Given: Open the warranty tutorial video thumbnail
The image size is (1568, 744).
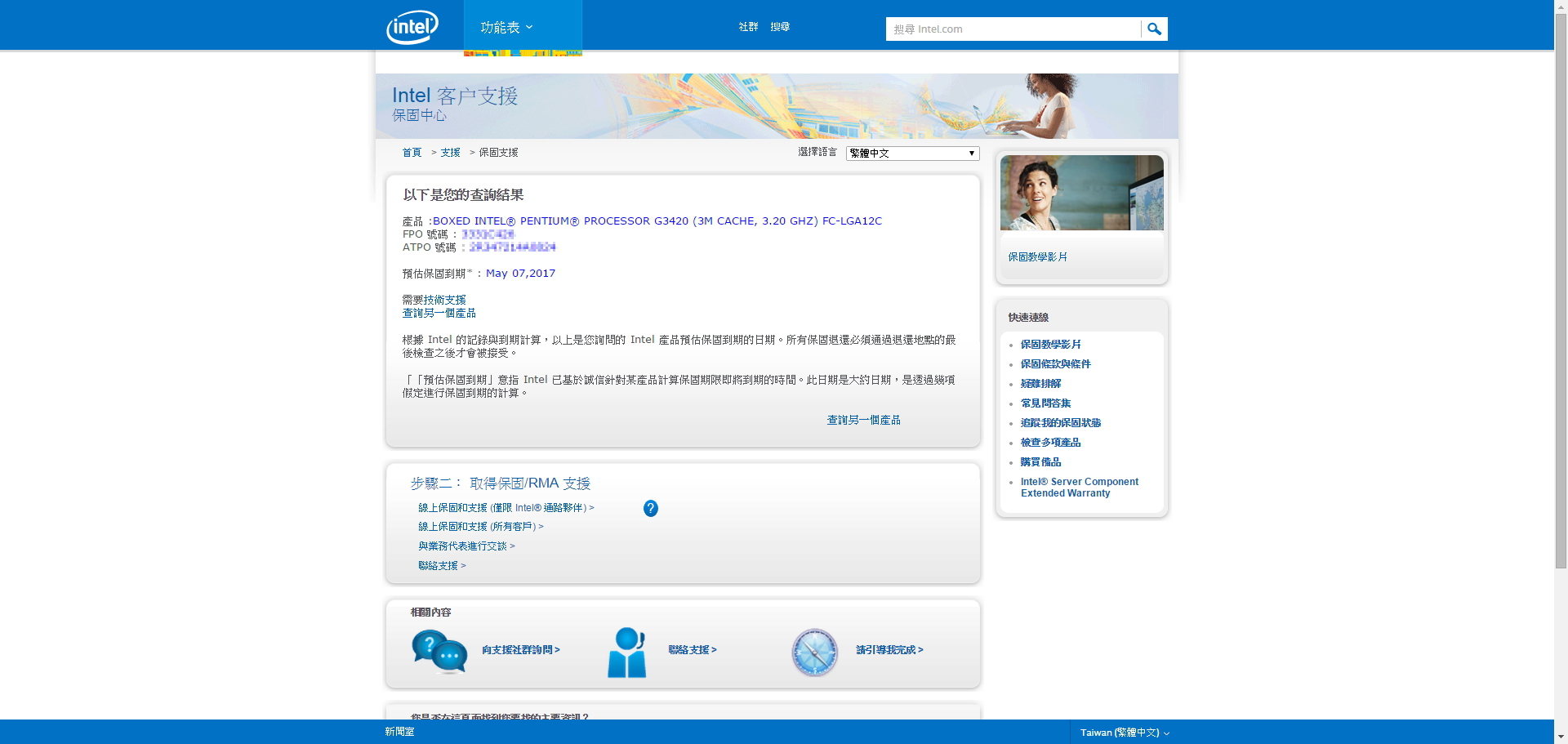Looking at the screenshot, I should click(1081, 193).
